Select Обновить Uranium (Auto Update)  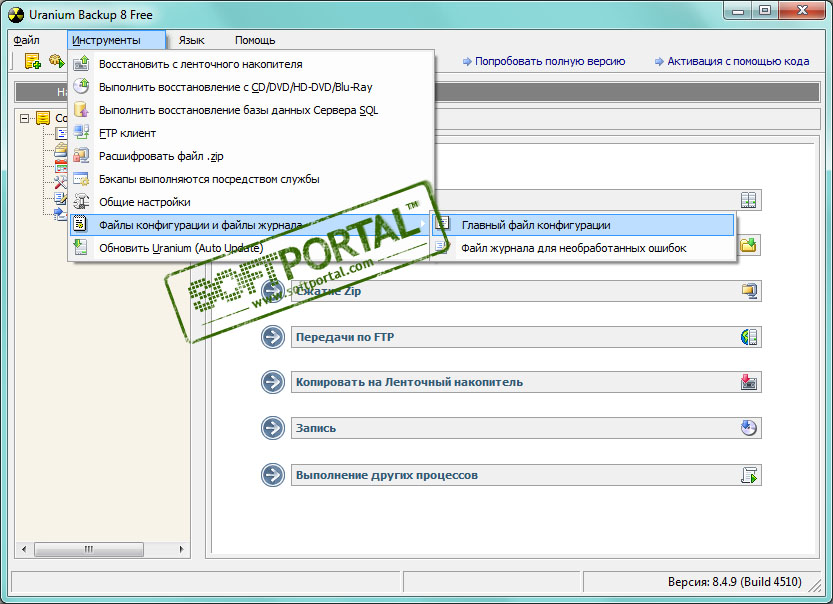coord(251,248)
